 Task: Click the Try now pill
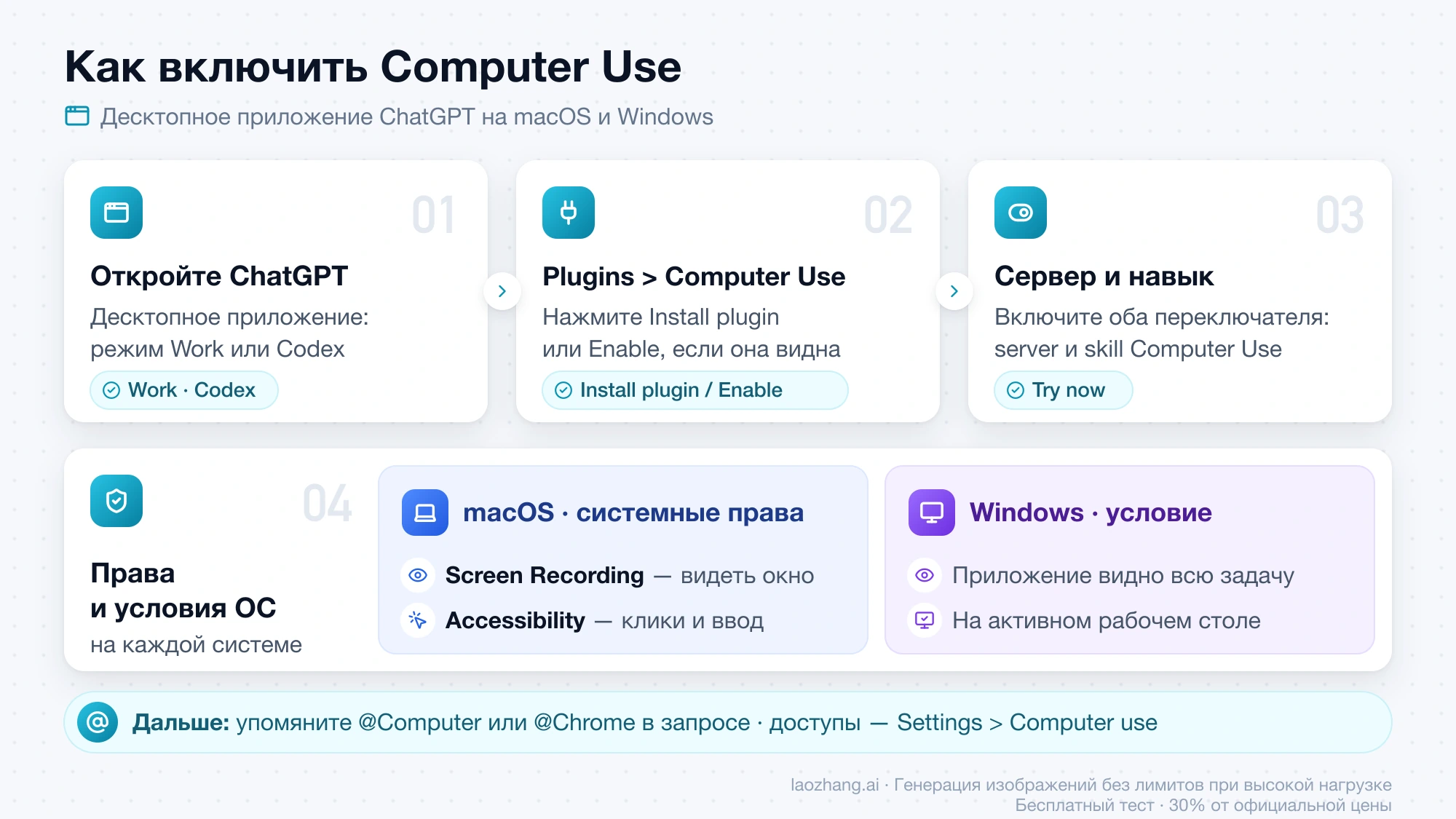pos(1064,390)
